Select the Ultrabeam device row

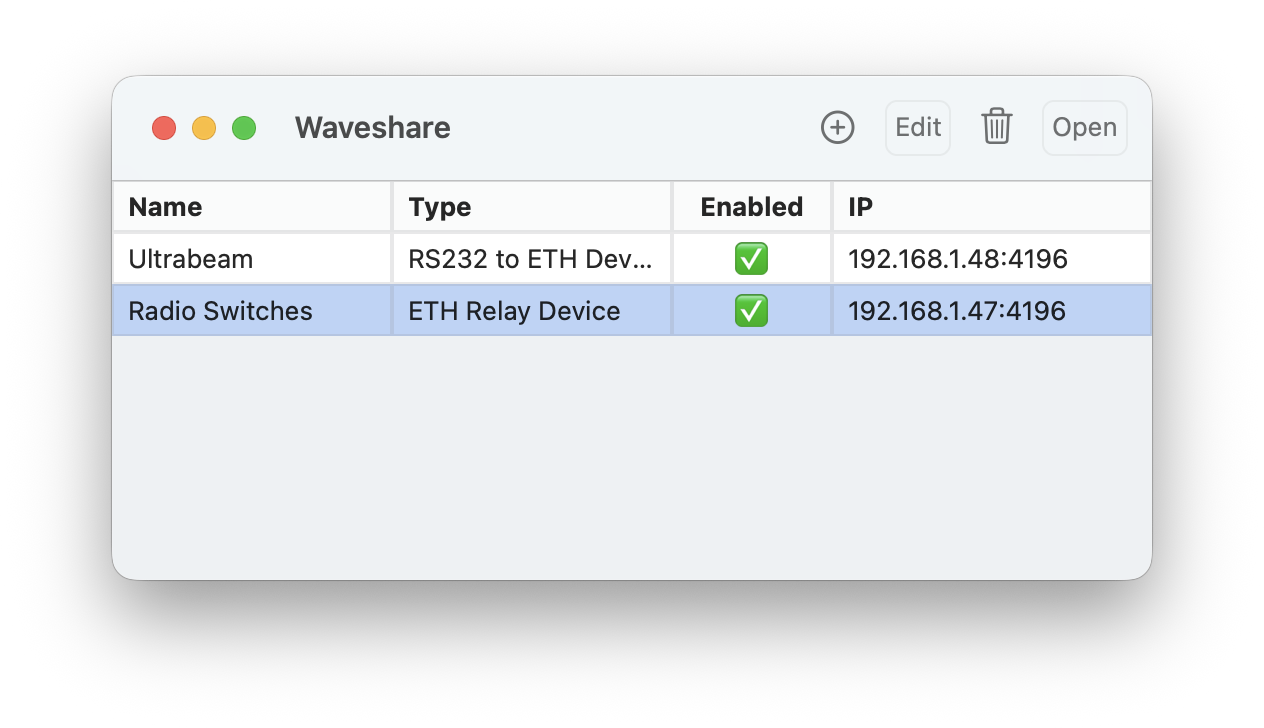pyautogui.click(x=191, y=260)
